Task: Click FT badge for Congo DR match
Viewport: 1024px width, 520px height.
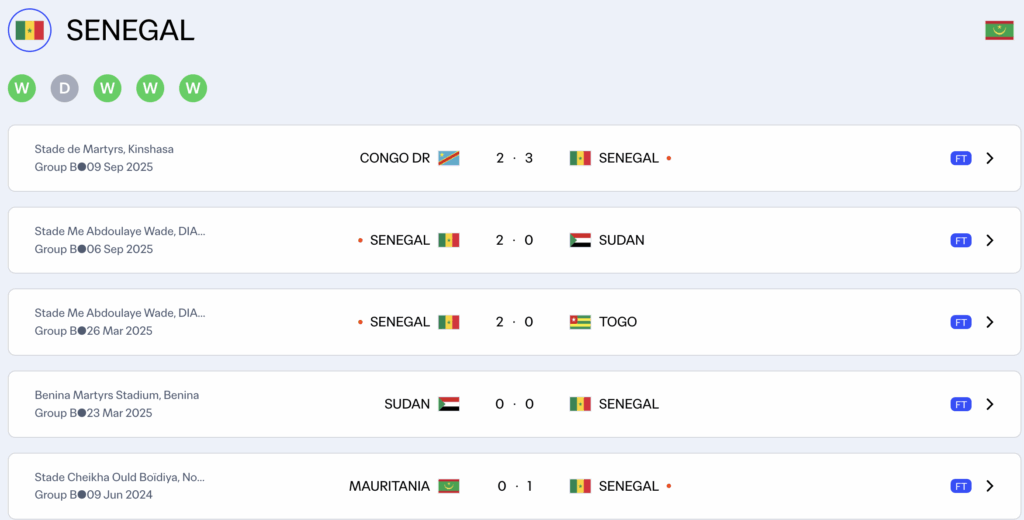Action: pos(961,158)
